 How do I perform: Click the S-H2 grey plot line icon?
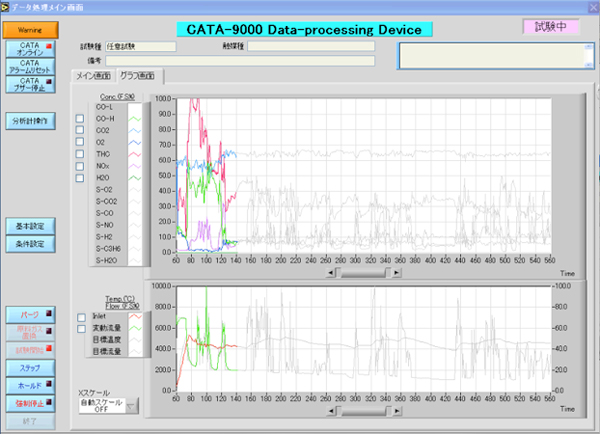point(134,237)
